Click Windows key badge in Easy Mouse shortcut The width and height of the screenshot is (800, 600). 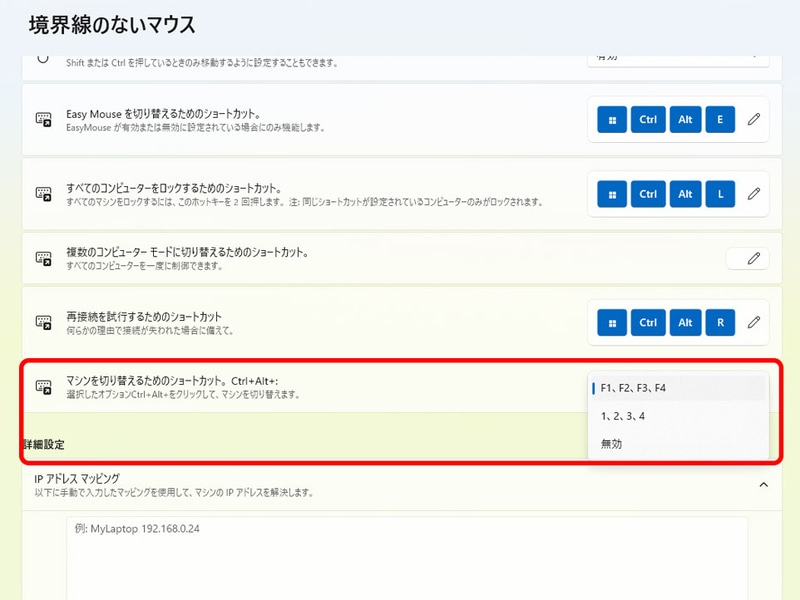612,119
